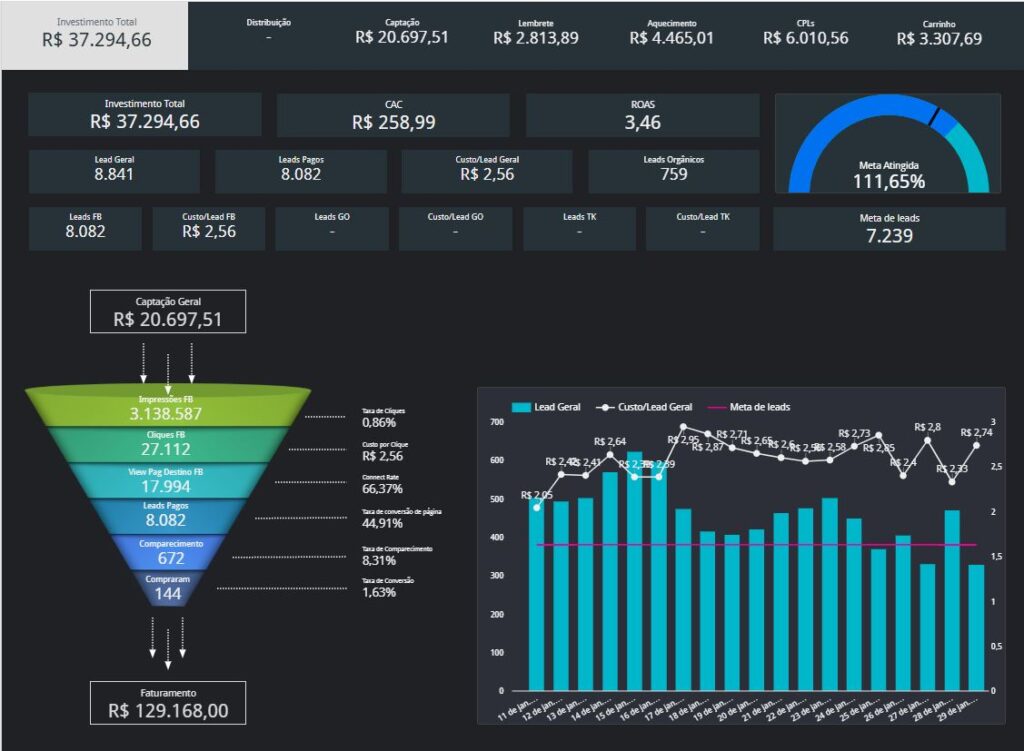
Task: Click the Faturamento total box
Action: tap(167, 703)
